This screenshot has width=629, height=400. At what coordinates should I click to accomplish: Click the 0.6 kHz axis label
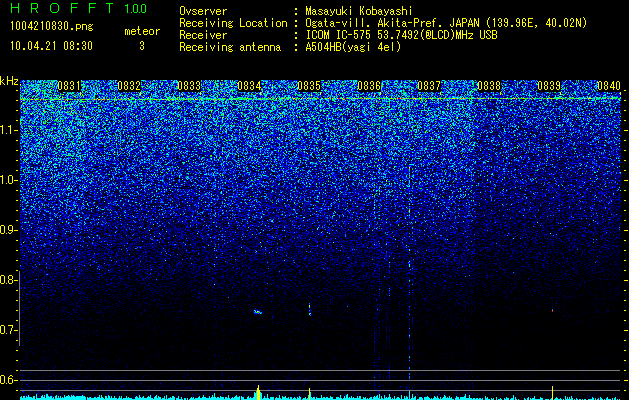pyautogui.click(x=9, y=380)
